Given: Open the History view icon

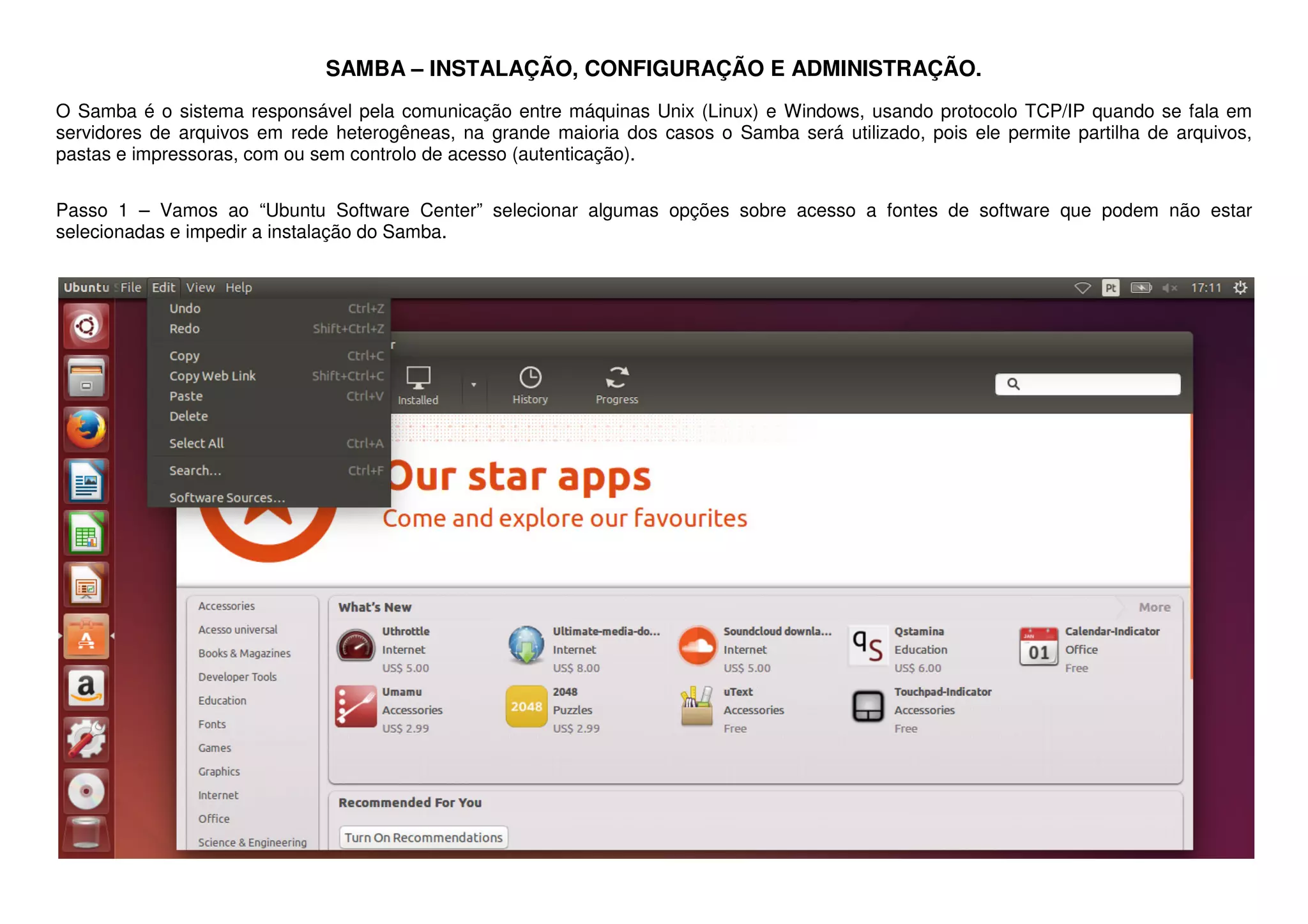Looking at the screenshot, I should [529, 378].
